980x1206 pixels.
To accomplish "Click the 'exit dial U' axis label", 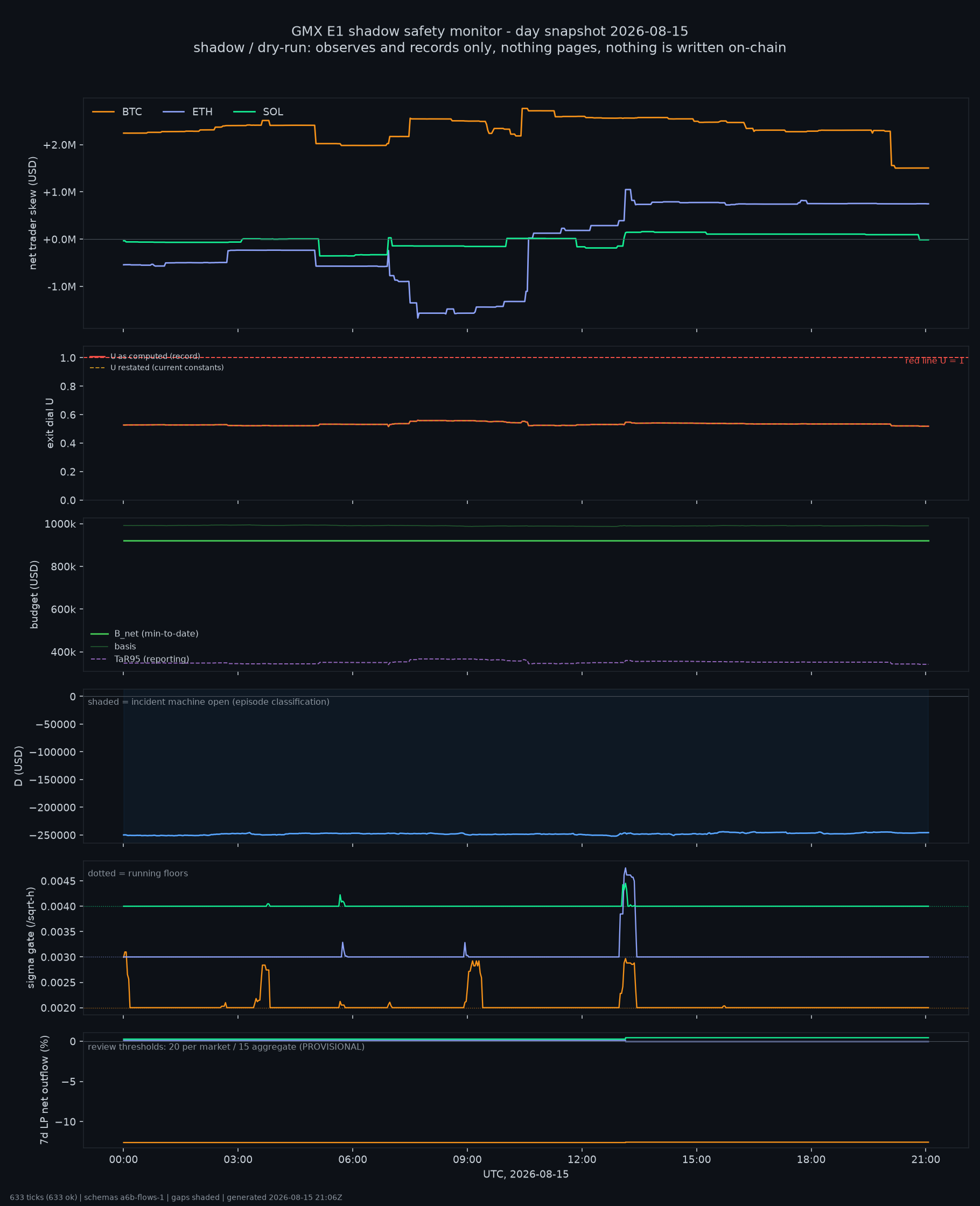I will click(50, 423).
